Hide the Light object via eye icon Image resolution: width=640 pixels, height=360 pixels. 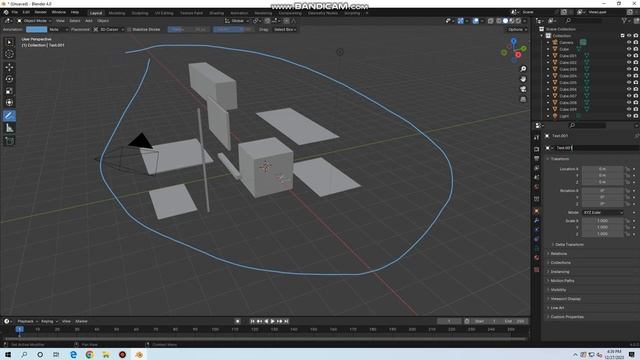[x=629, y=116]
